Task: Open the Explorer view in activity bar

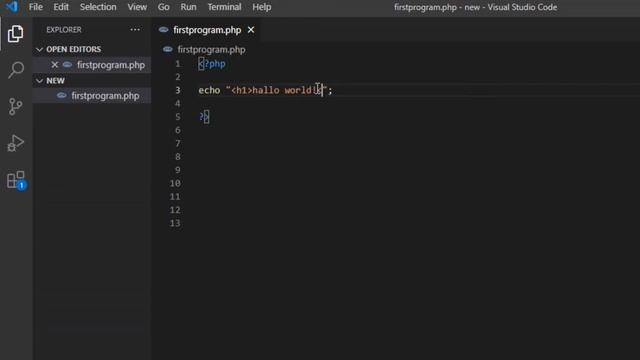Action: 16,34
